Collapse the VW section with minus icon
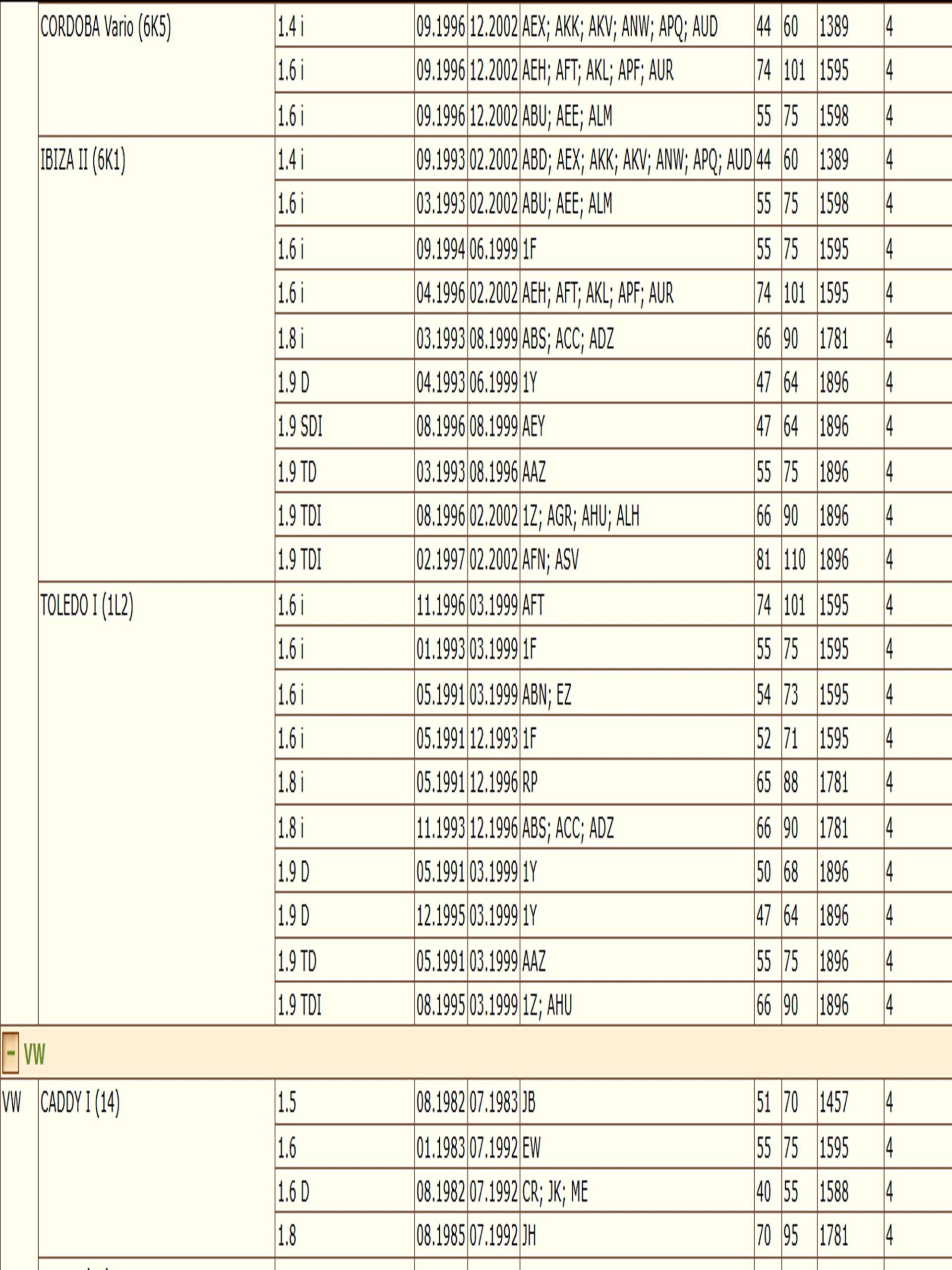The width and height of the screenshot is (952, 1270). click(x=10, y=1054)
